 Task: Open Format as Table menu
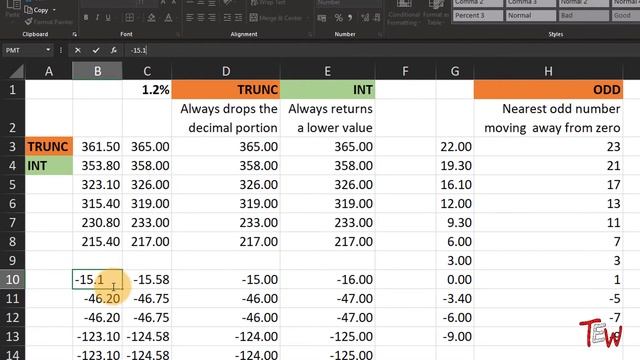[x=436, y=13]
